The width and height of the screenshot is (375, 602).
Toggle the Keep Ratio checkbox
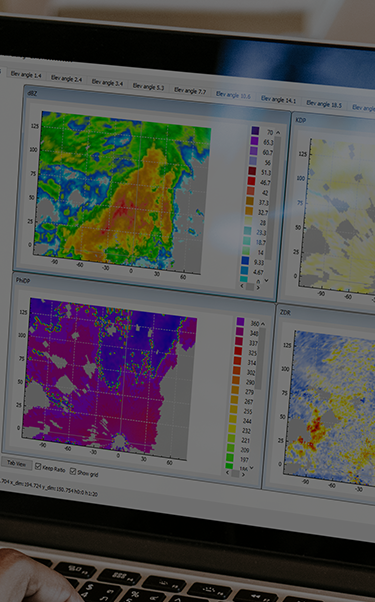tap(38, 466)
